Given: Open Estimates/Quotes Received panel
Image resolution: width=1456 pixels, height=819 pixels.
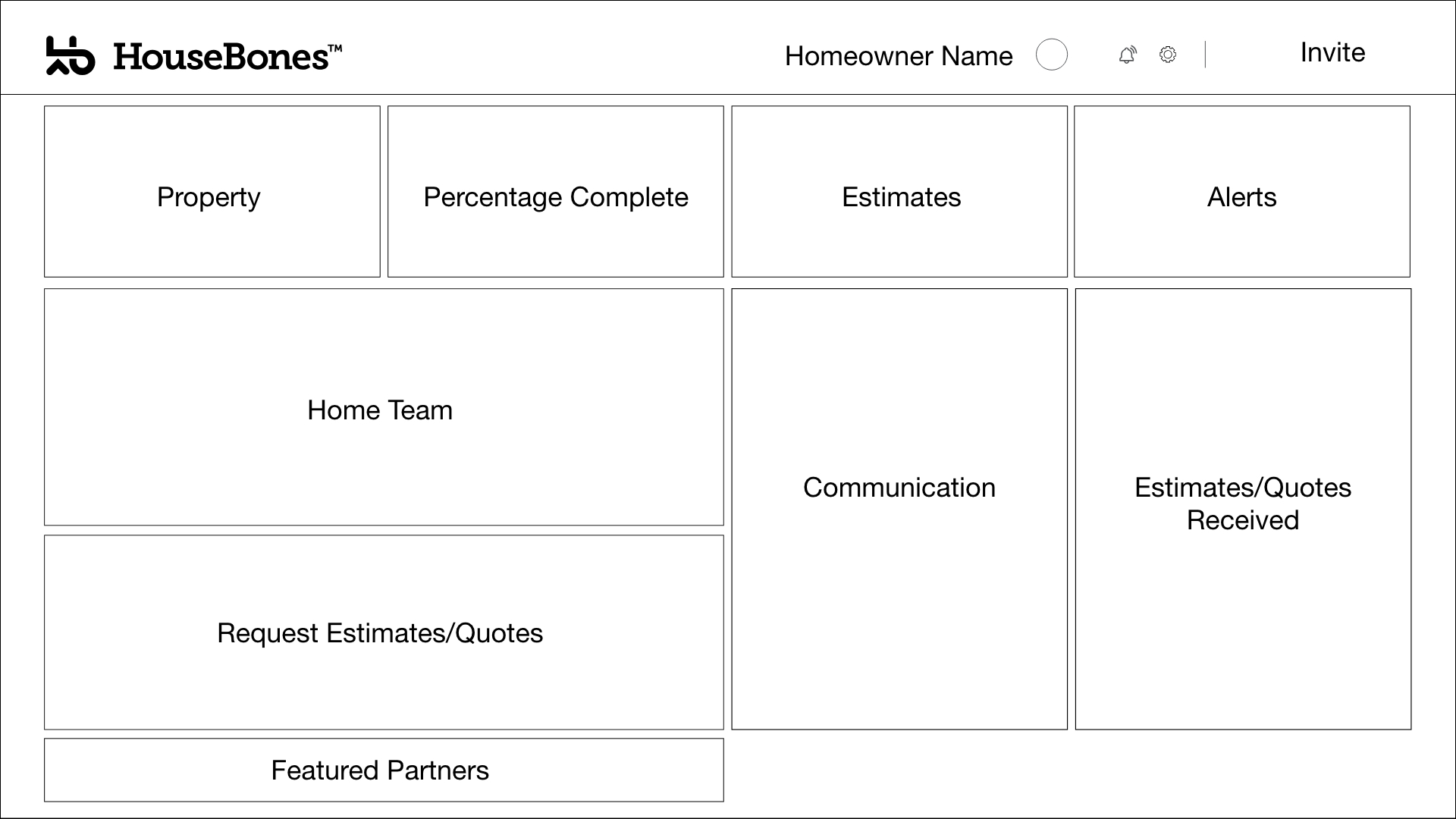Looking at the screenshot, I should 1243,509.
